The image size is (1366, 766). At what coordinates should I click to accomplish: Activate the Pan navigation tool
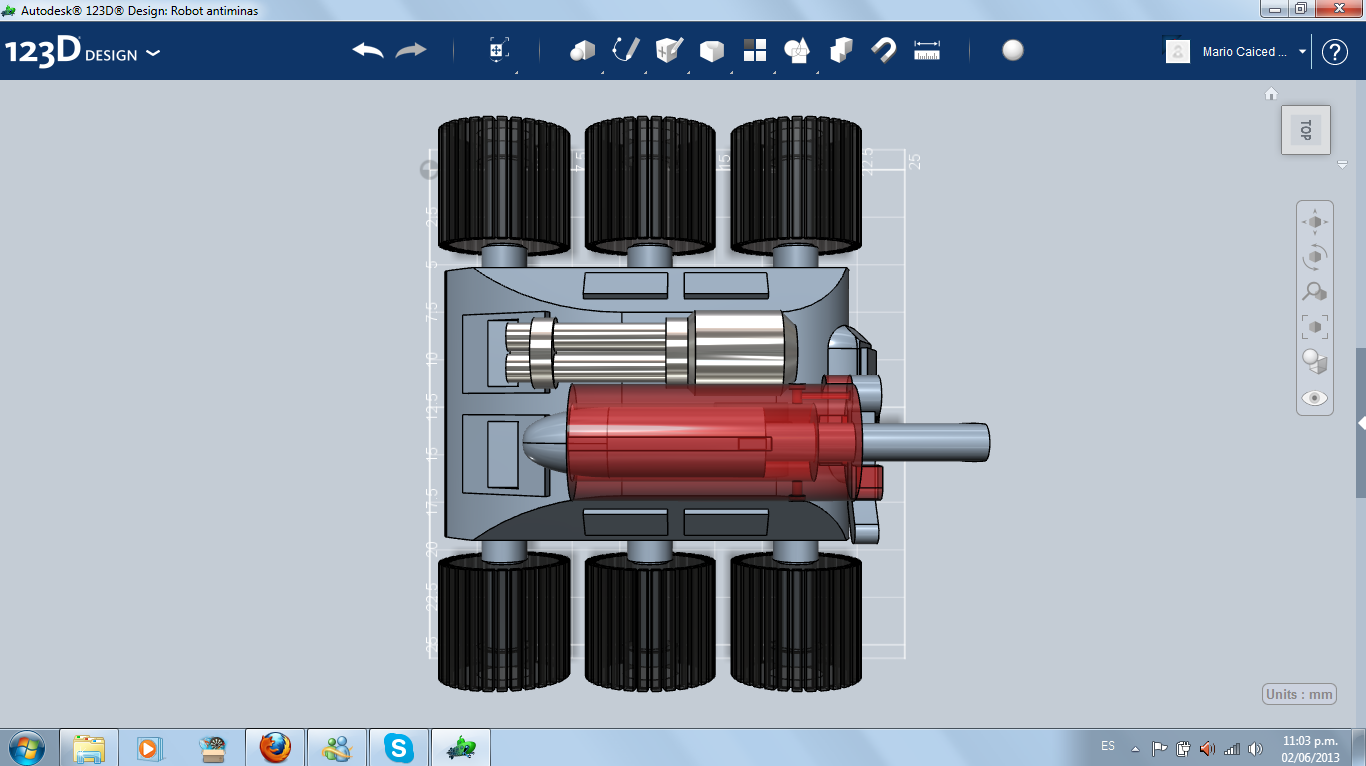(1315, 222)
